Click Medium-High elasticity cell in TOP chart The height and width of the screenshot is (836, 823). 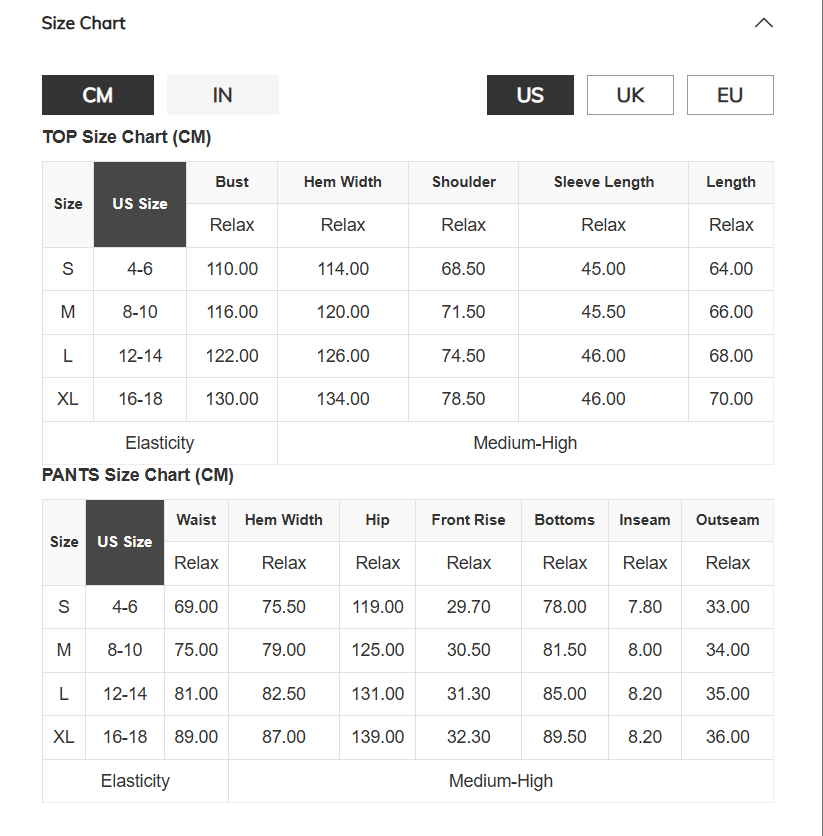[x=526, y=443]
